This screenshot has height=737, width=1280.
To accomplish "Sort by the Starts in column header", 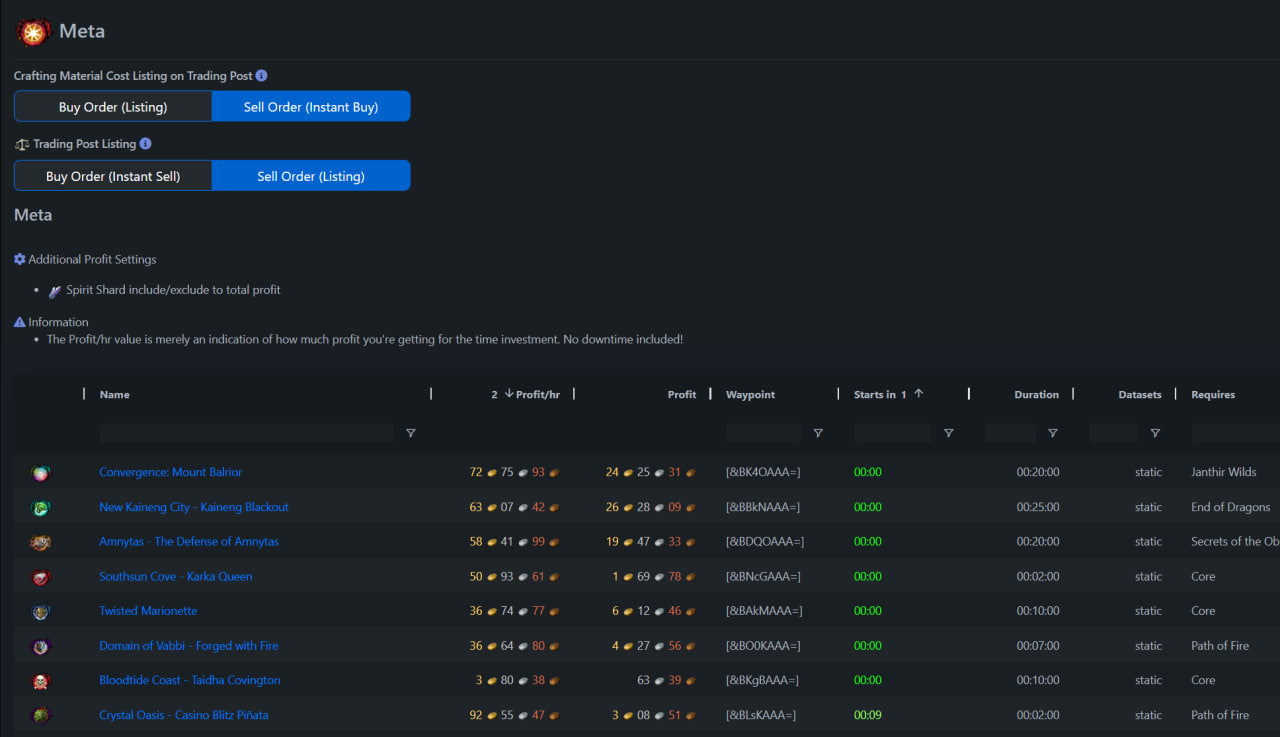I will [875, 395].
